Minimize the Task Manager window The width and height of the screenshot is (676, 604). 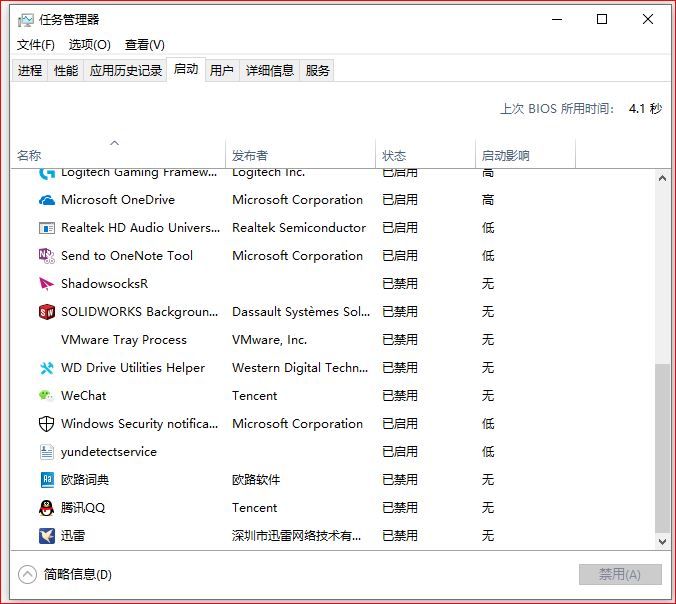(557, 19)
